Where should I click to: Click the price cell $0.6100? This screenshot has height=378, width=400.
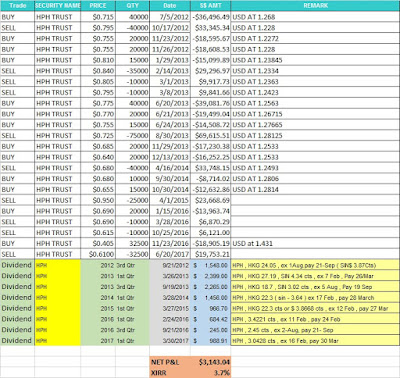98,254
